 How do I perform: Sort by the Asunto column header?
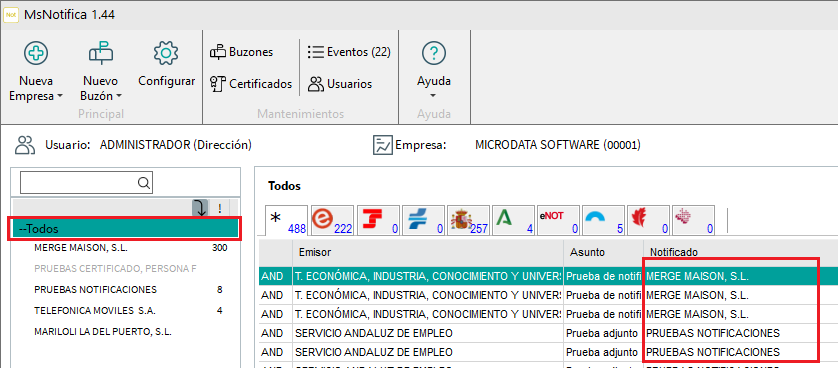(x=603, y=252)
